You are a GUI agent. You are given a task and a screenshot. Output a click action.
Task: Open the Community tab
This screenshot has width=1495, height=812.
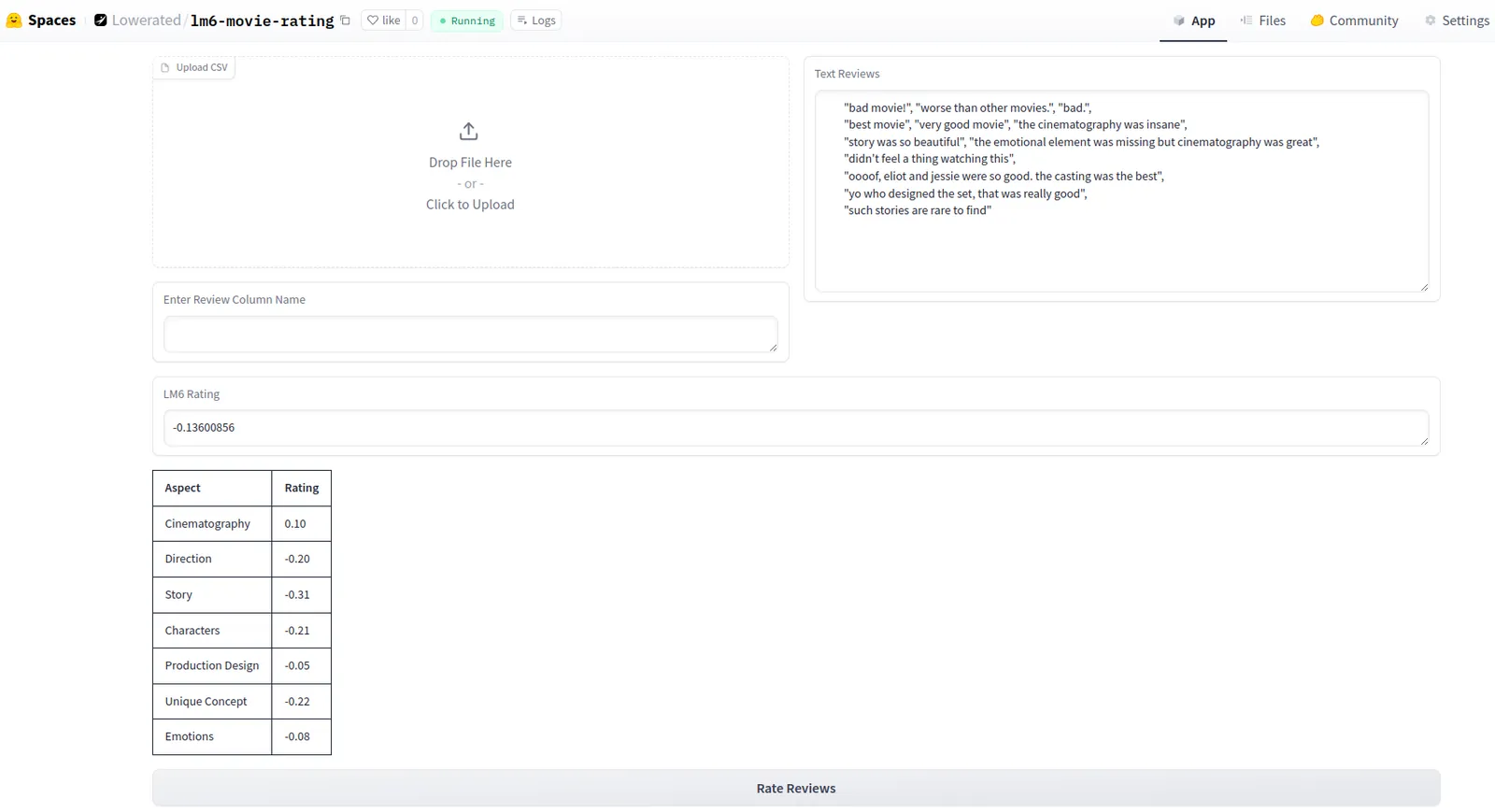coord(1354,21)
